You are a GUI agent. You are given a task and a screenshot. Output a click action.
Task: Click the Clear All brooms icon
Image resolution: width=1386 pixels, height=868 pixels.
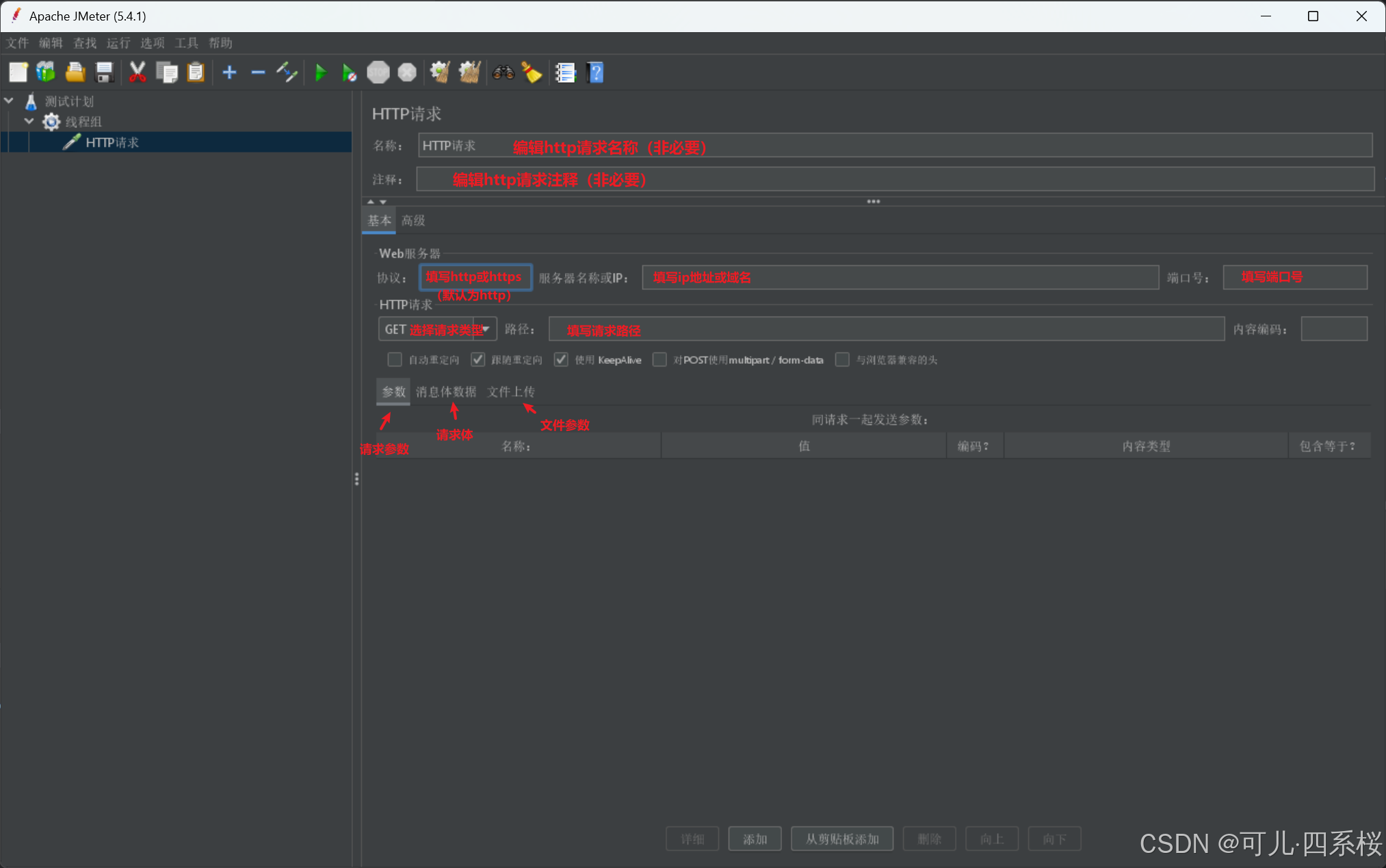pyautogui.click(x=469, y=73)
